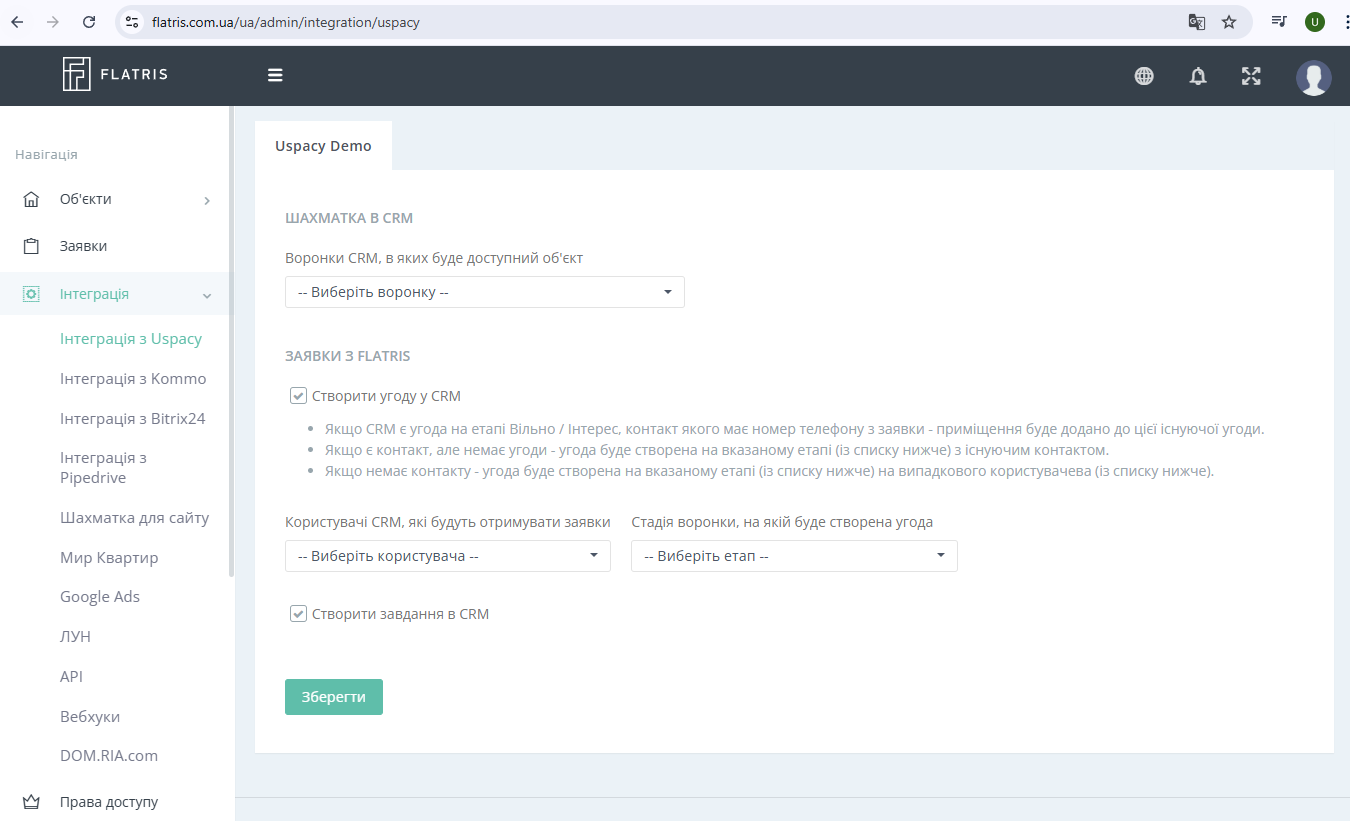Screen dimensions: 1350x821
Task: Click label Воронки CRM, в яких буде доступний об'єкт
Action: [x=434, y=258]
